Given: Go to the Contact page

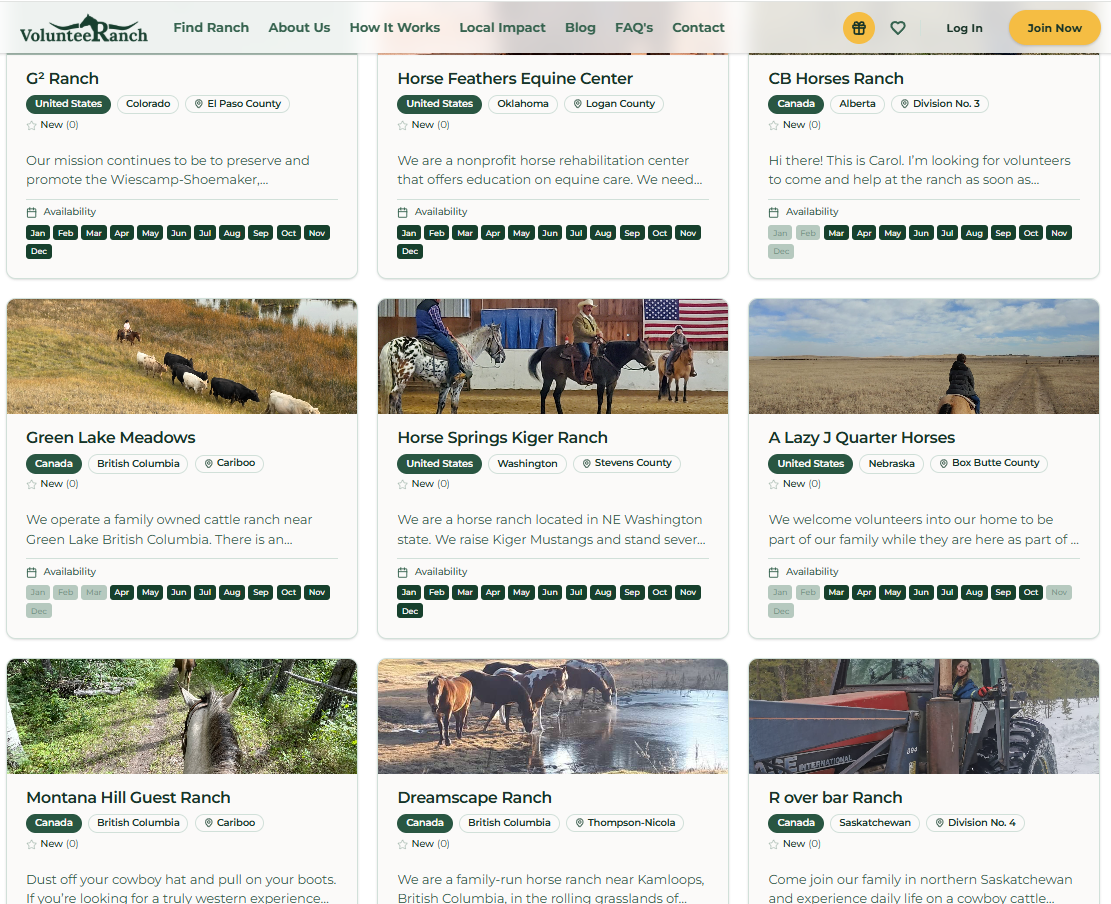Looking at the screenshot, I should point(698,28).
